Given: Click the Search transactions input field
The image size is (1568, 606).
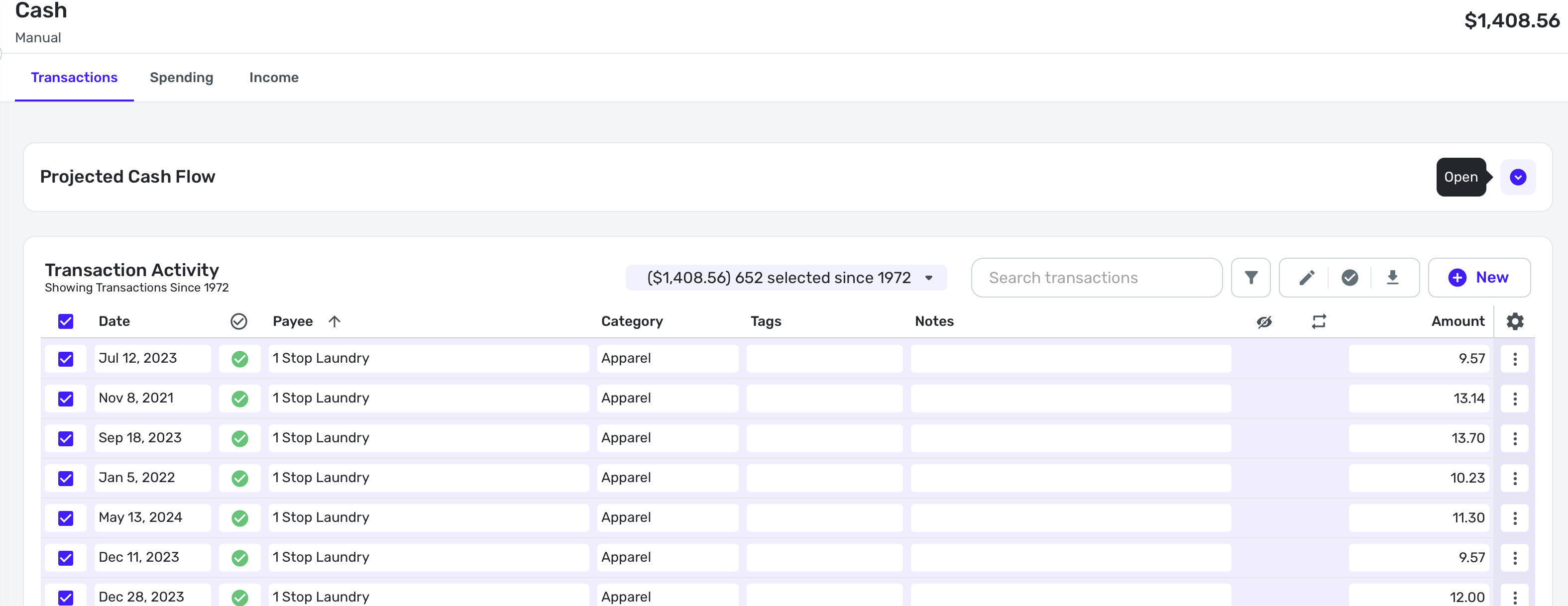Looking at the screenshot, I should (x=1096, y=278).
